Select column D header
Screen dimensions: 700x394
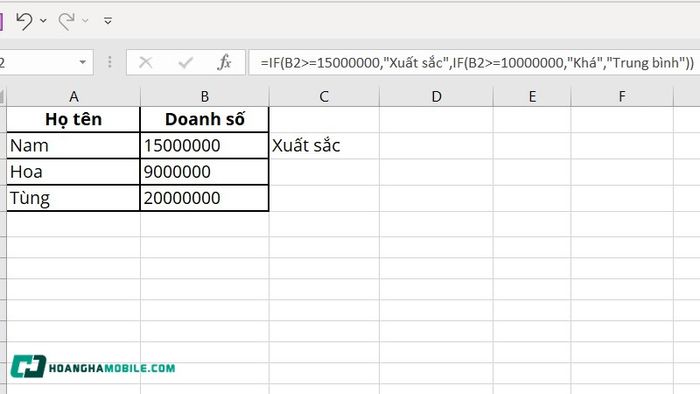click(436, 96)
